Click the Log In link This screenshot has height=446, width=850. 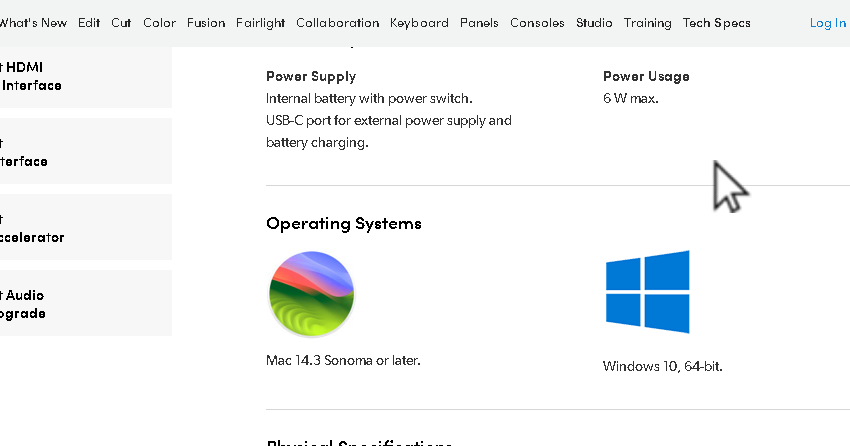[x=827, y=23]
